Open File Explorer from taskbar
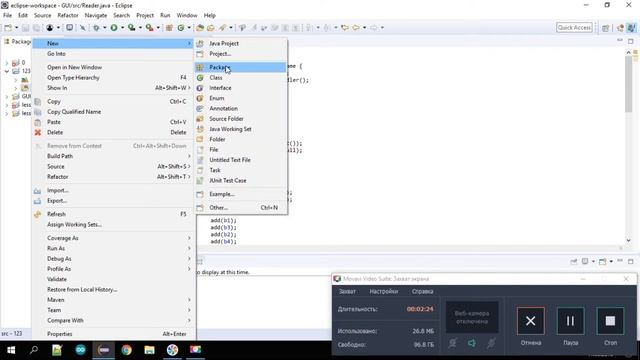This screenshot has height=360, width=640. point(149,350)
